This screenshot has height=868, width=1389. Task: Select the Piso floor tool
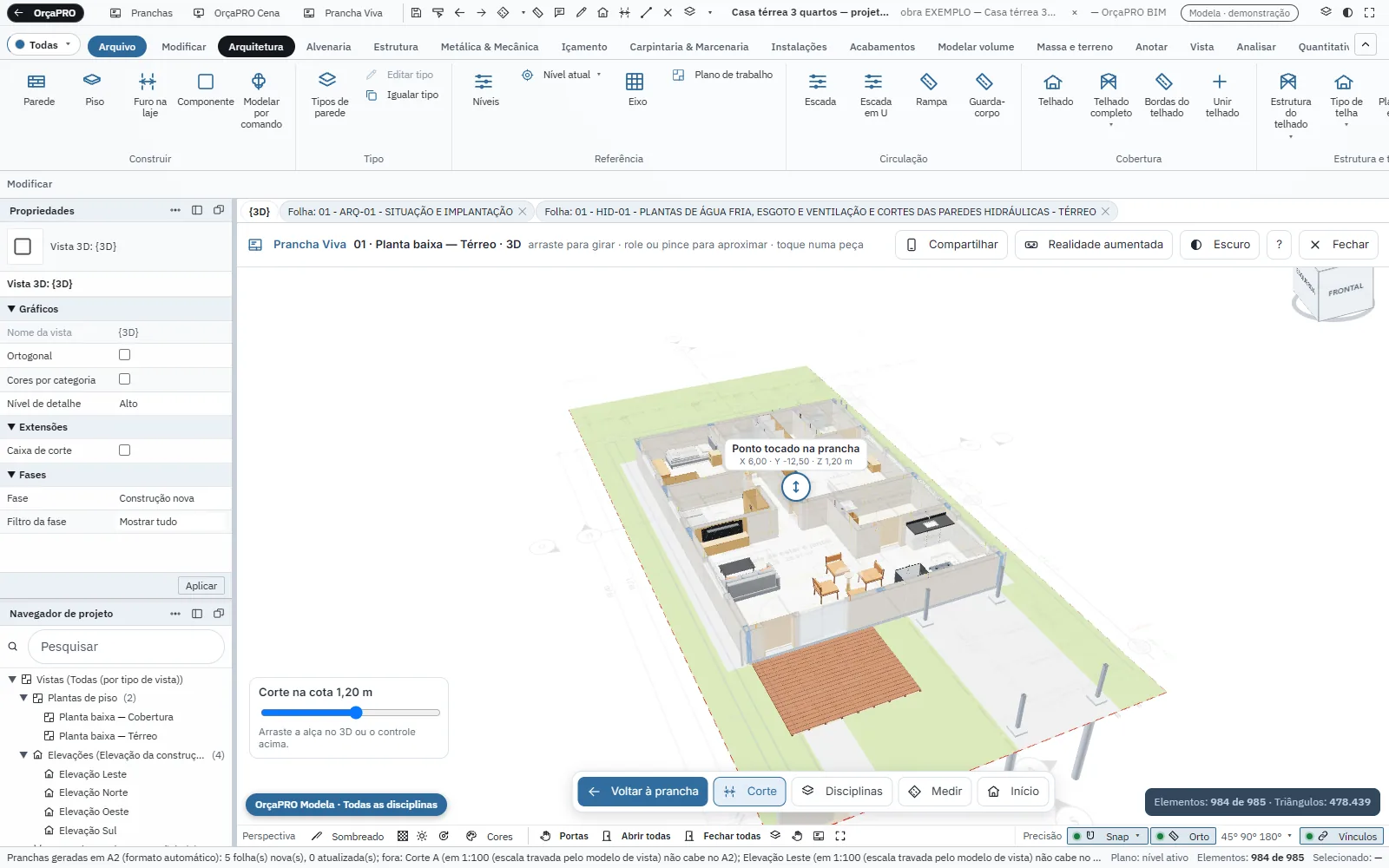coord(94,90)
